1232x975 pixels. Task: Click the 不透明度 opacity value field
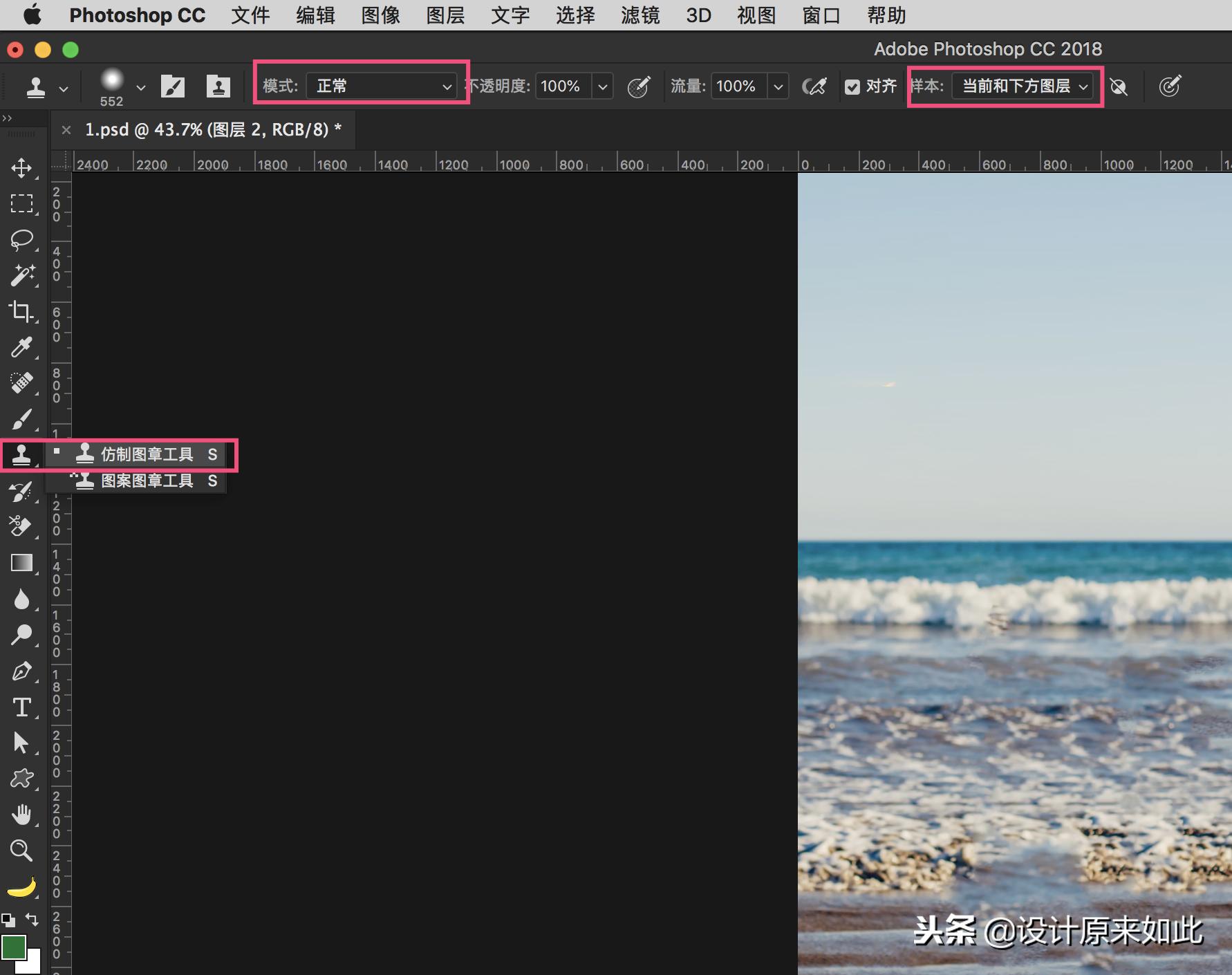coord(562,86)
